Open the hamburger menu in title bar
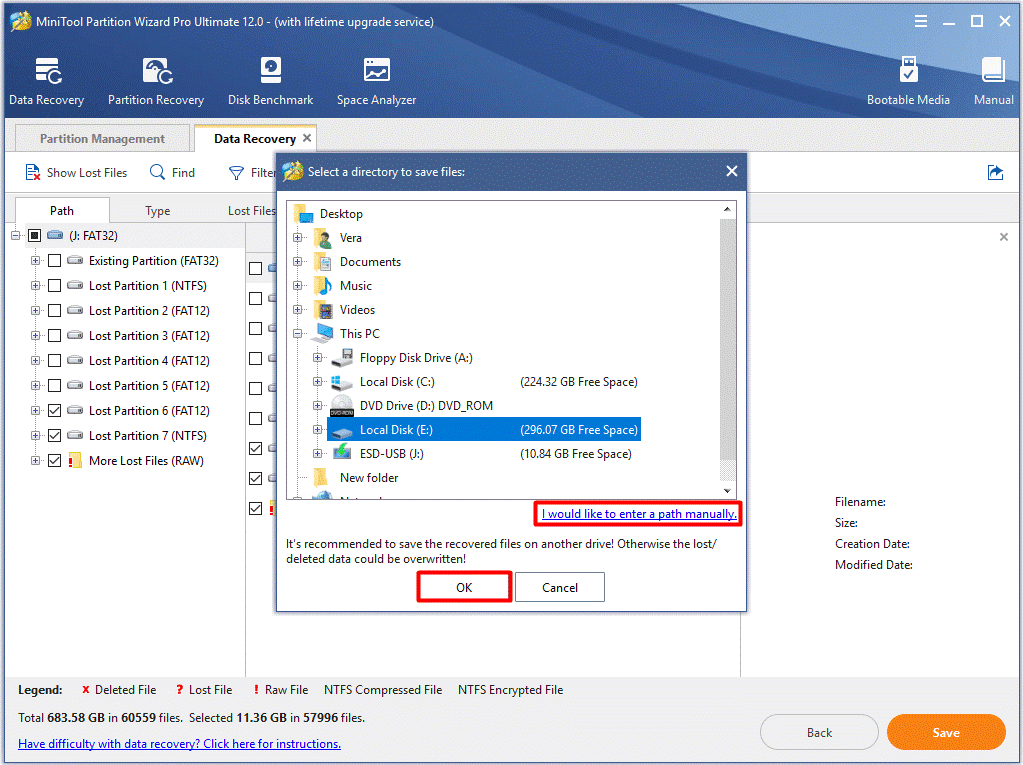 pos(921,22)
